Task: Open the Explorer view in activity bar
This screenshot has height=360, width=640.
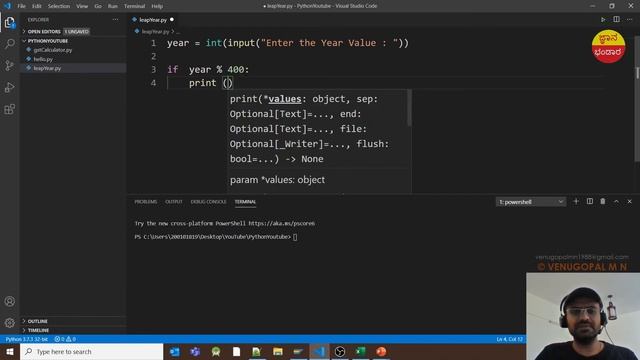Action: coord(9,22)
